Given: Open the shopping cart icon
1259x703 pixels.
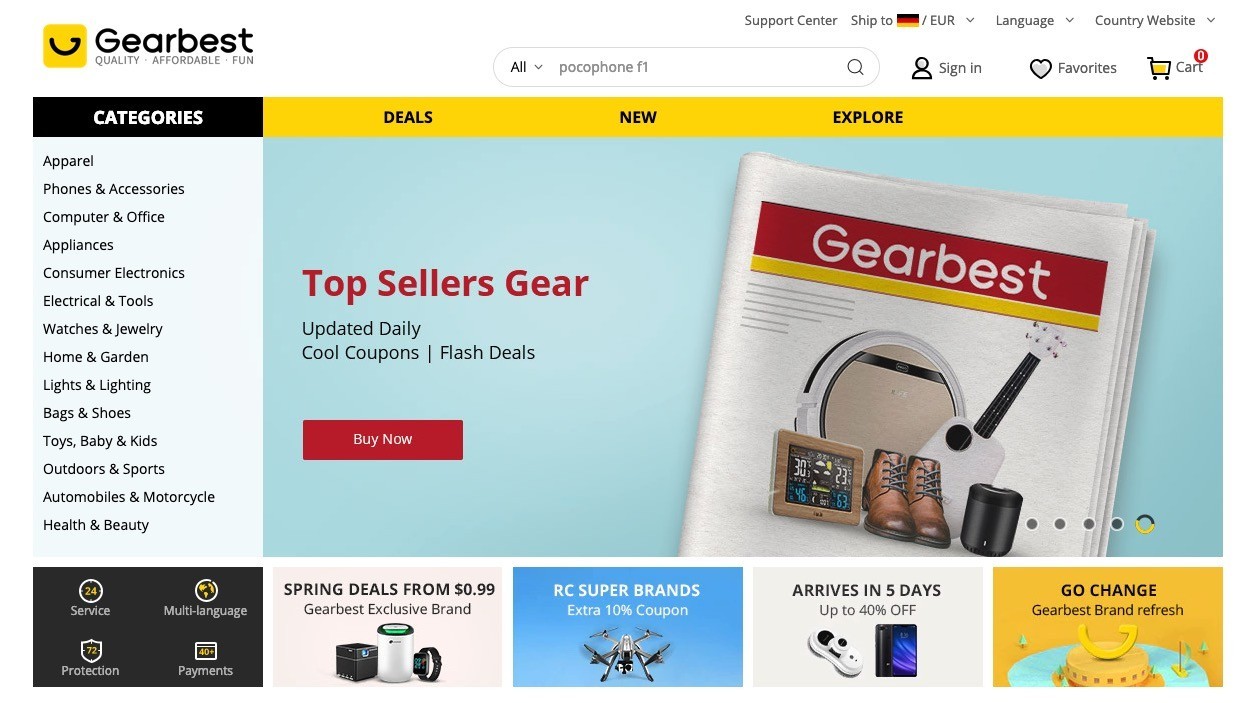Looking at the screenshot, I should pos(1159,68).
